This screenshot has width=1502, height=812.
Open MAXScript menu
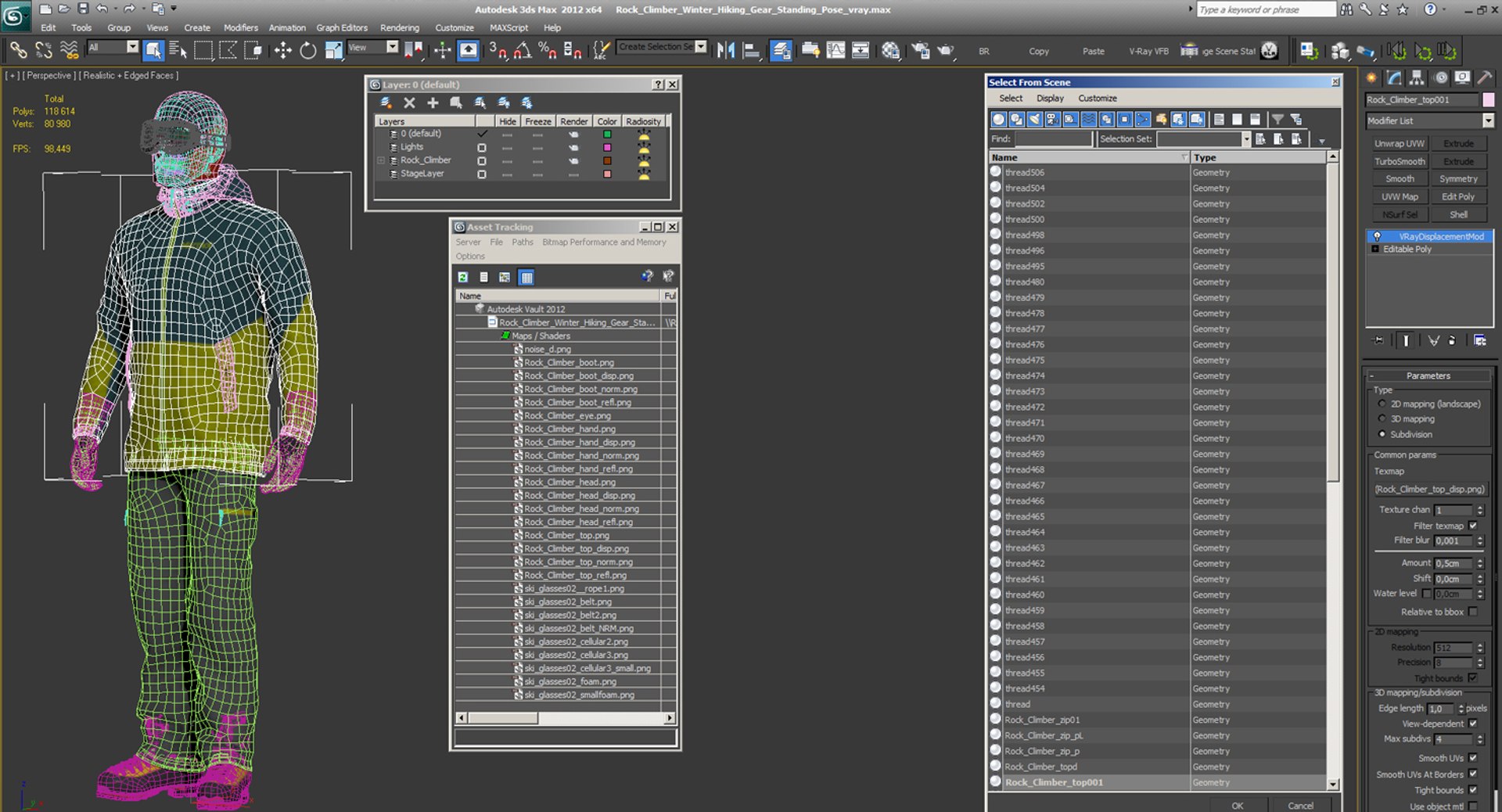508,27
